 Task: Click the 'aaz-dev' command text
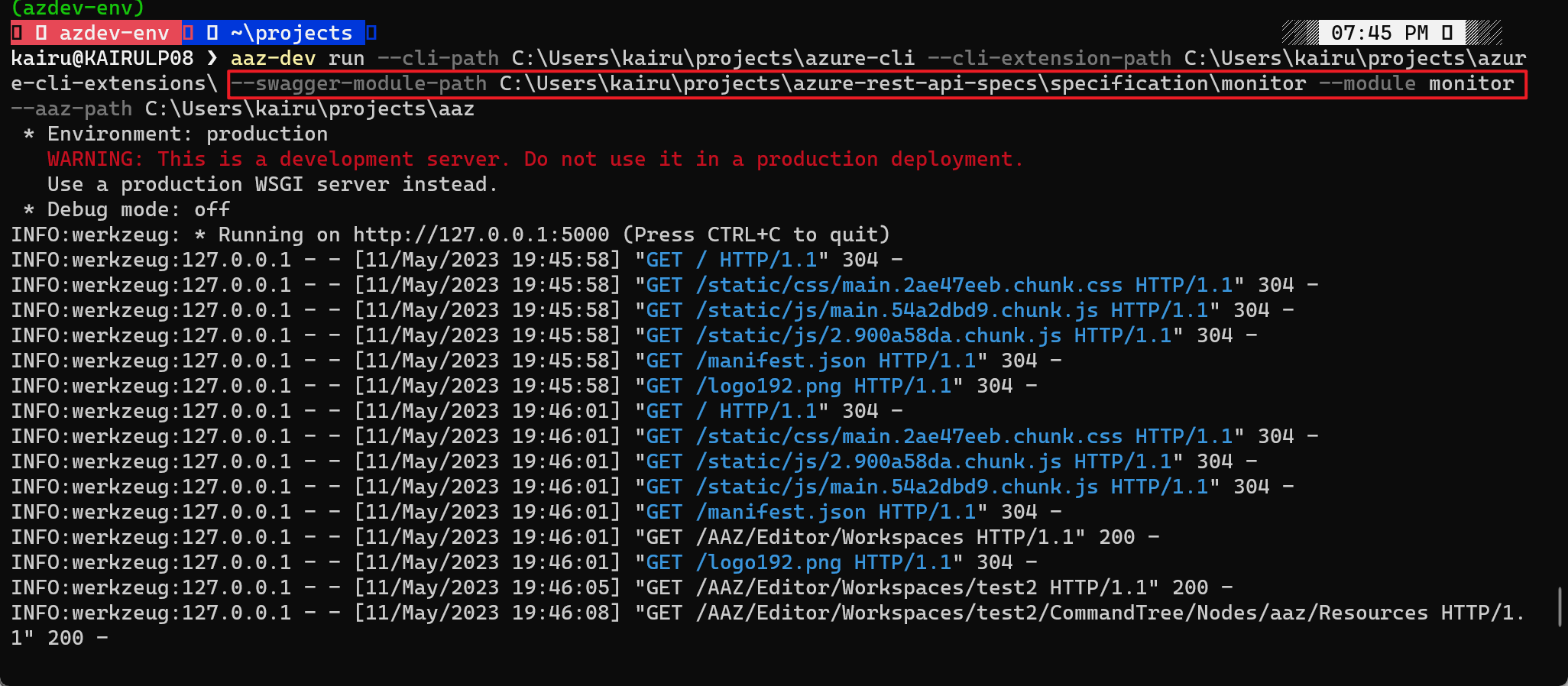point(273,58)
